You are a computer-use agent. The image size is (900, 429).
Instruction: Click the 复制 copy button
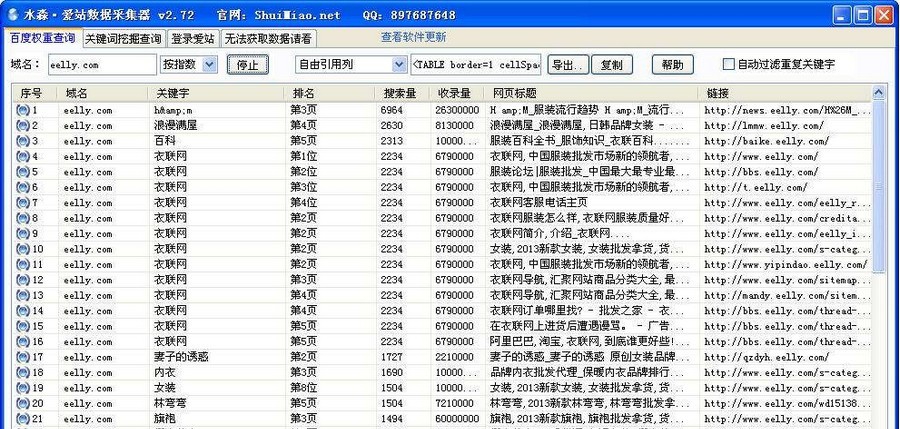click(612, 65)
